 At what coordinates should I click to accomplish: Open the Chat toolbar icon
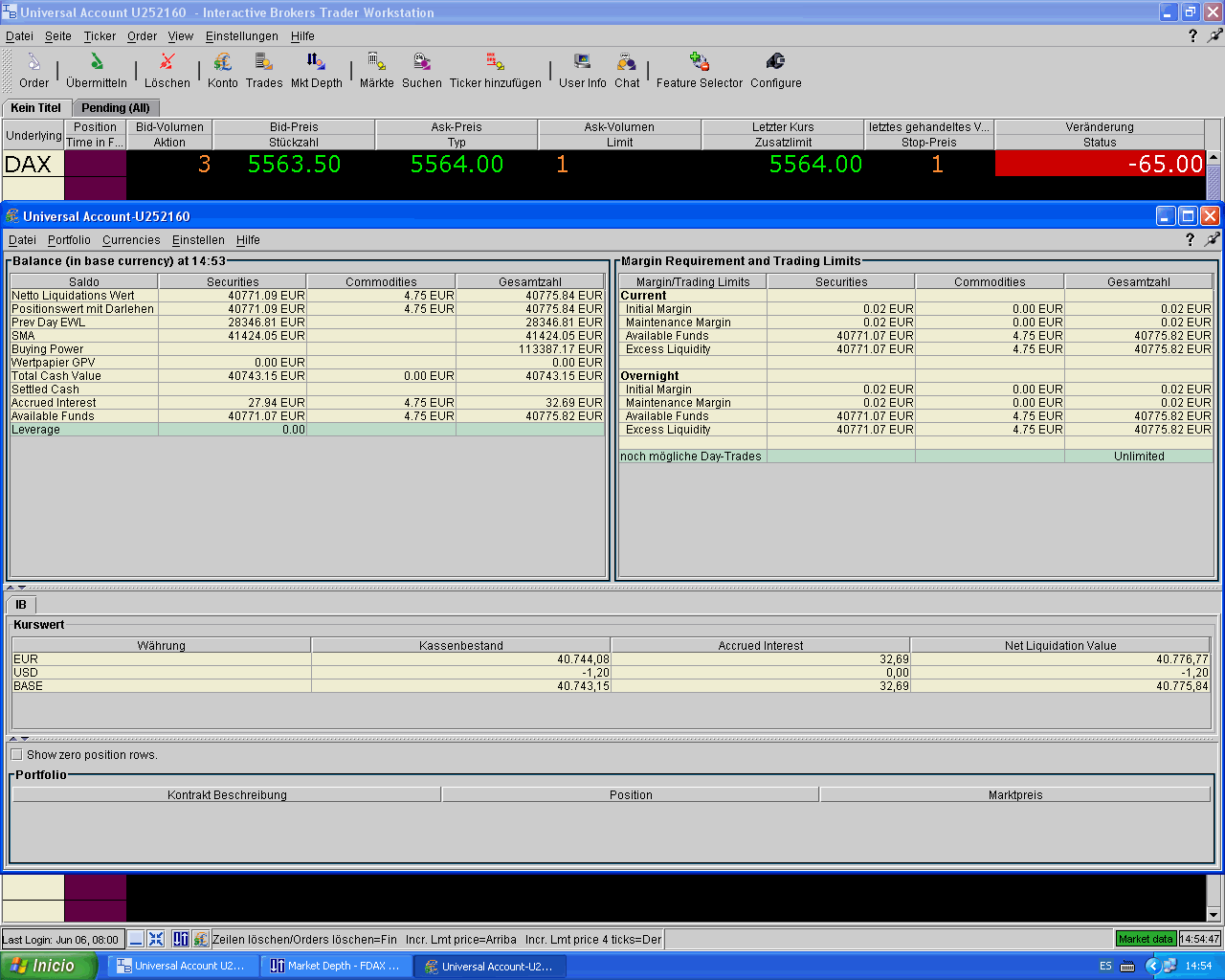pyautogui.click(x=627, y=62)
